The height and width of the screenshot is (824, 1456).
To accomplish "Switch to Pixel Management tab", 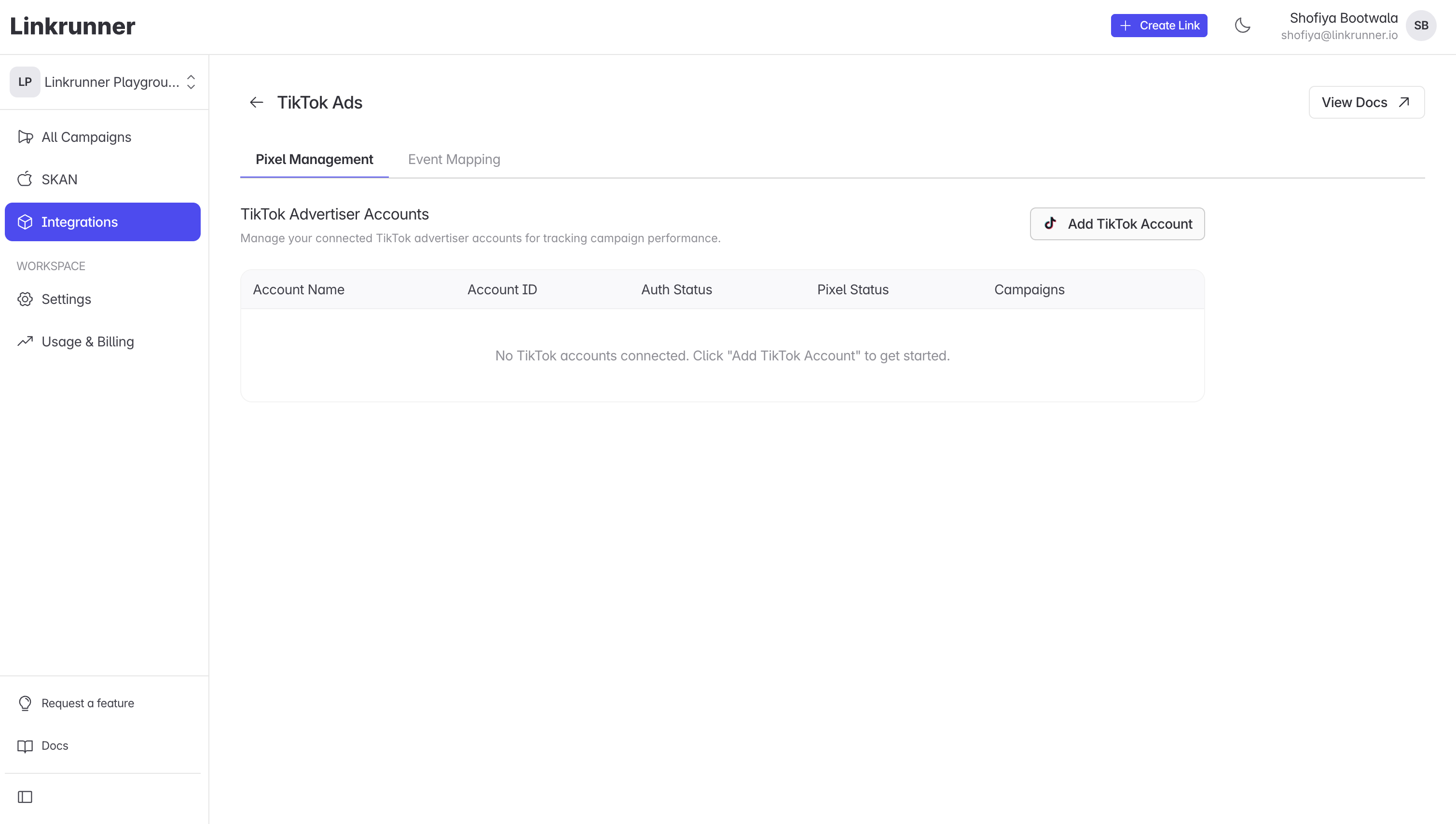I will [314, 160].
